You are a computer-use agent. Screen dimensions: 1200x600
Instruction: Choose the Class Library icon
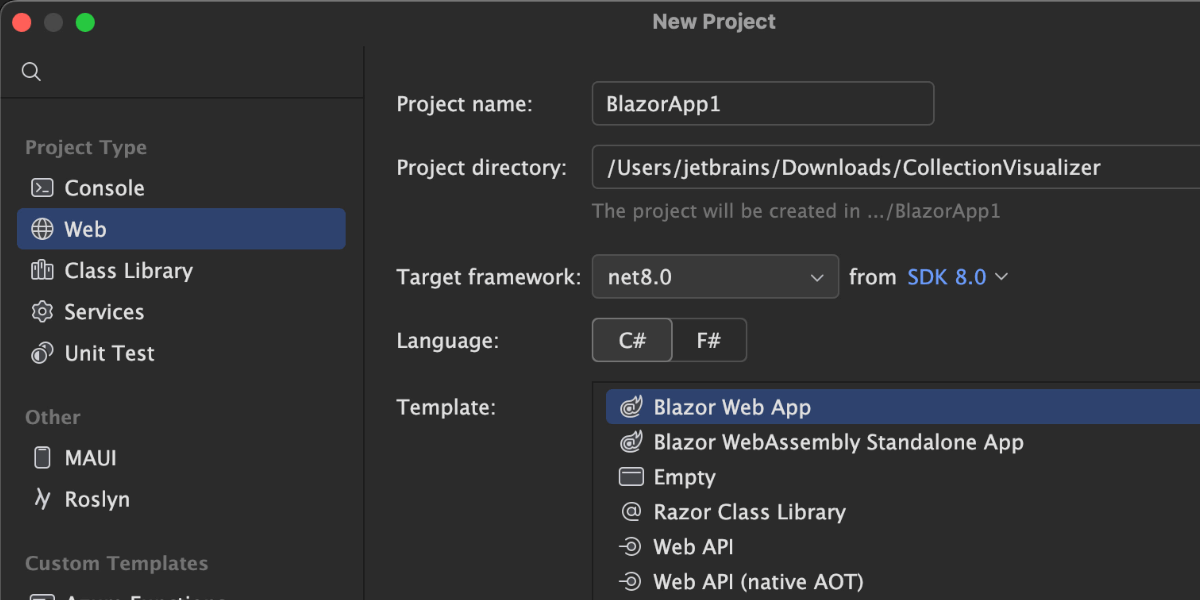coord(42,271)
